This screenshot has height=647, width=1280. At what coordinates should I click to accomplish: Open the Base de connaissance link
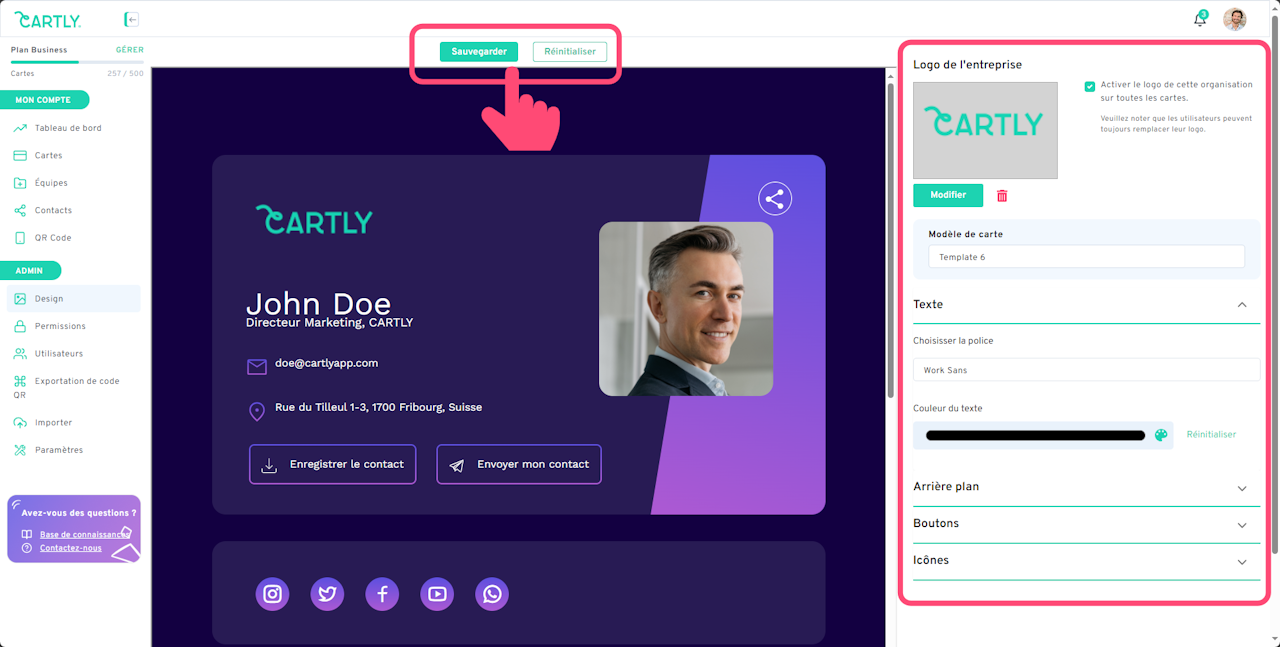[85, 534]
